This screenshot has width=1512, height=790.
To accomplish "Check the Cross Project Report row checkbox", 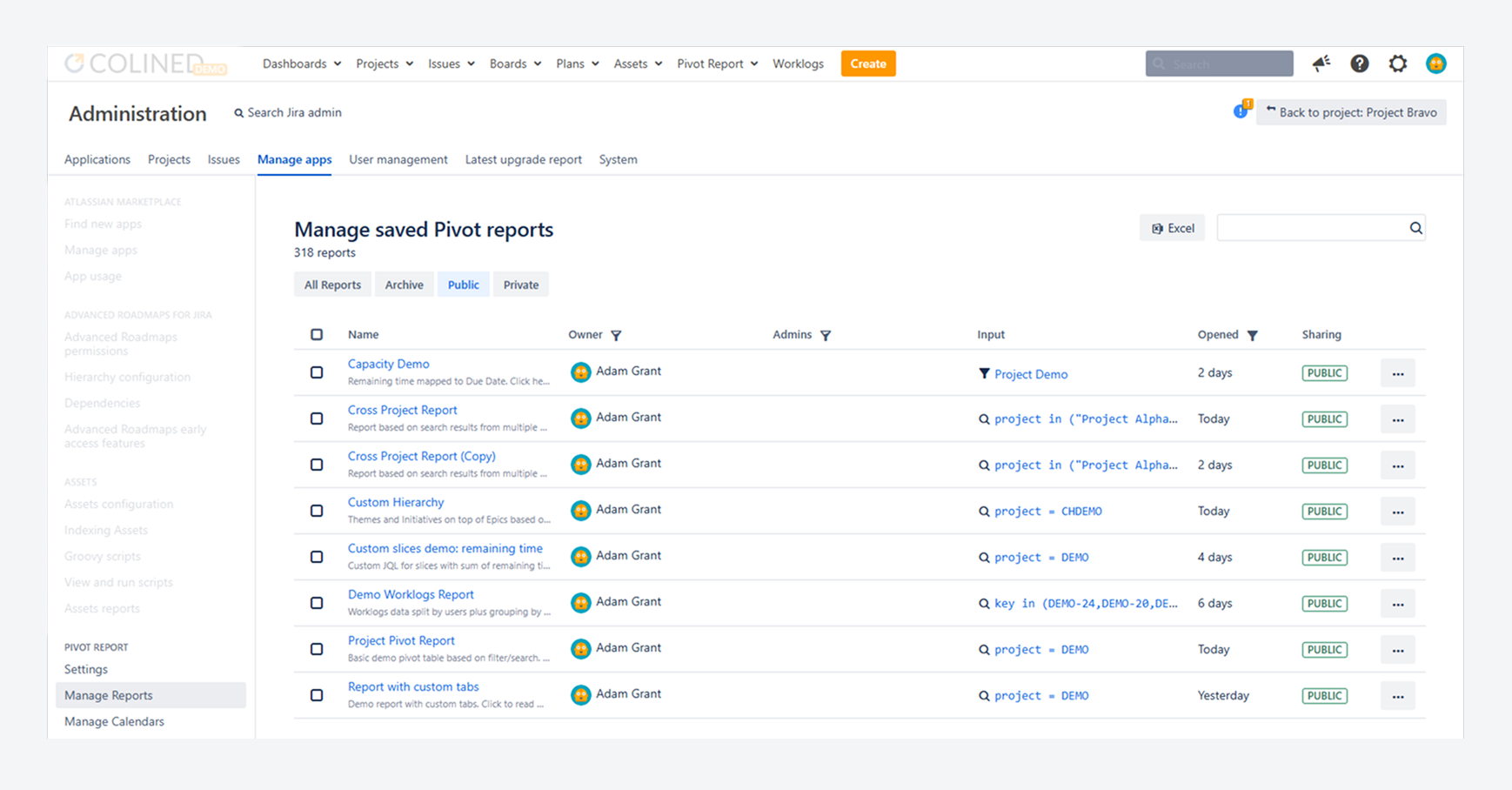I will (x=317, y=418).
